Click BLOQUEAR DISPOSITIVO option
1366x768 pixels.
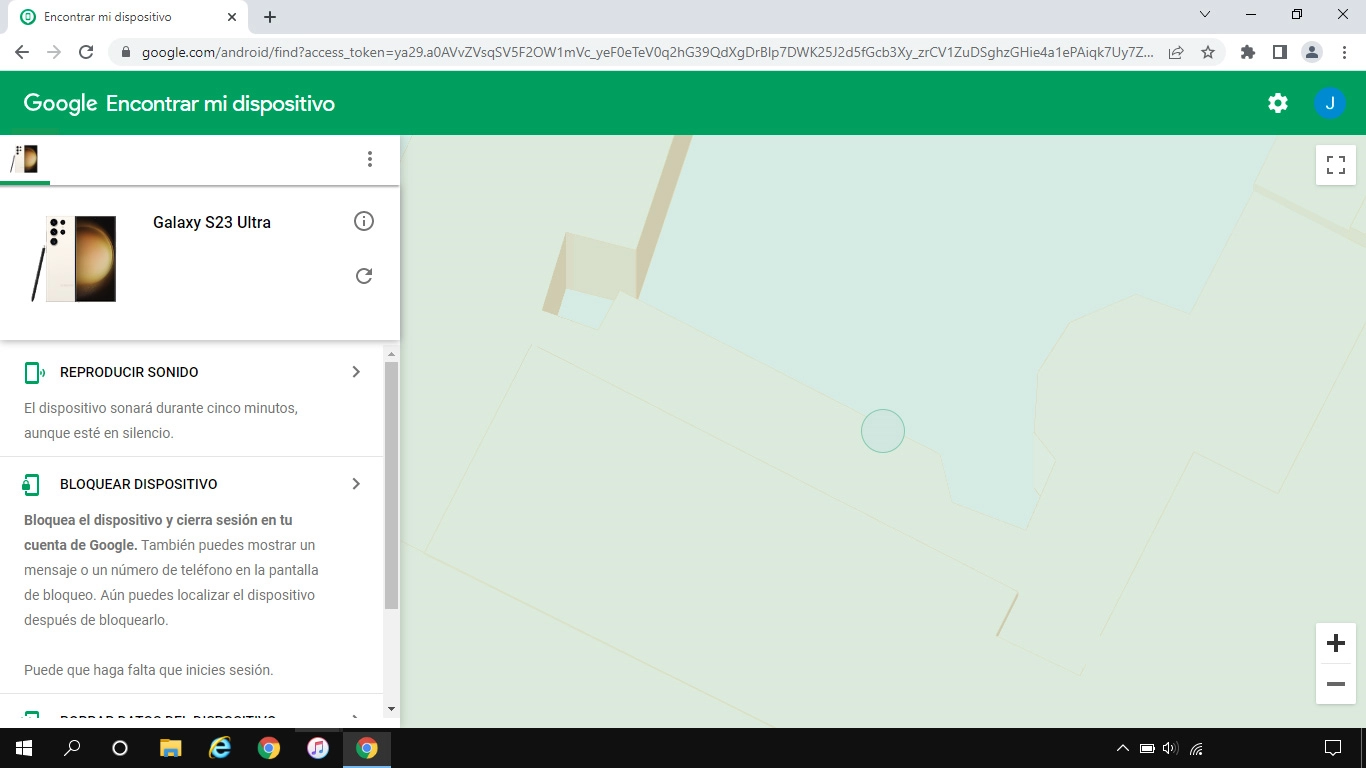pos(138,484)
